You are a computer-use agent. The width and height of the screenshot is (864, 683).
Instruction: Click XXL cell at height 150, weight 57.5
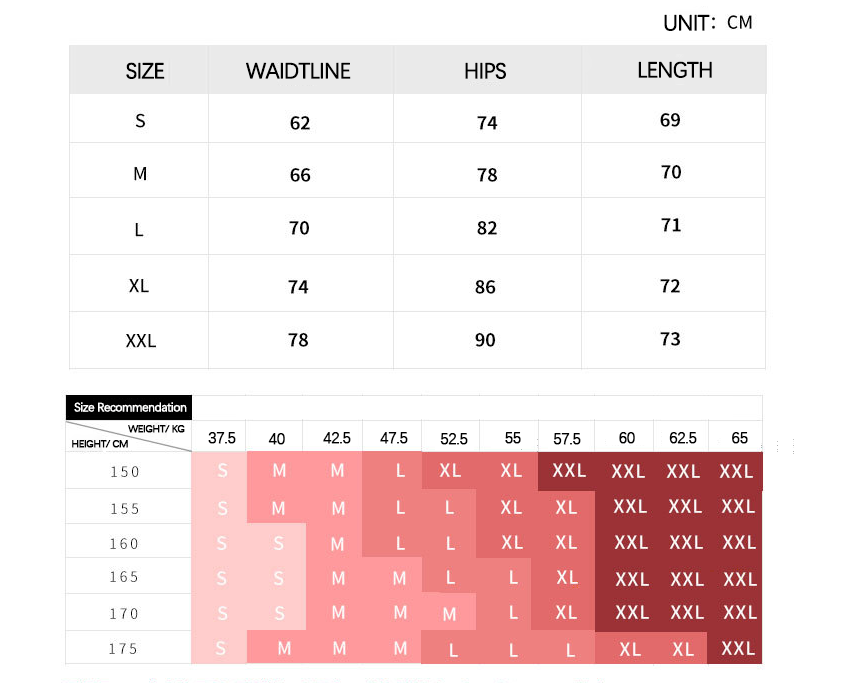pos(569,470)
